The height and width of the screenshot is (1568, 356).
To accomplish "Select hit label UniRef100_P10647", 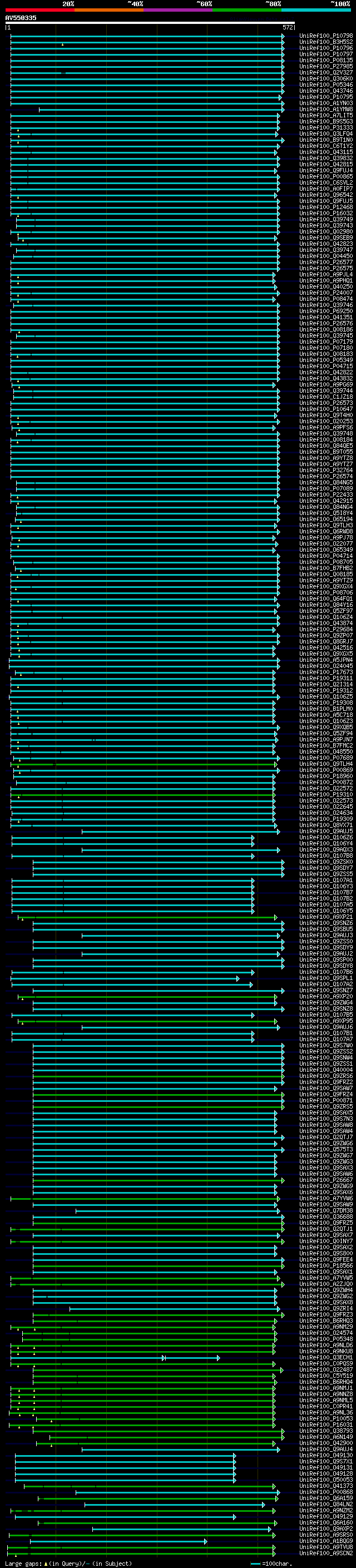I will [326, 409].
